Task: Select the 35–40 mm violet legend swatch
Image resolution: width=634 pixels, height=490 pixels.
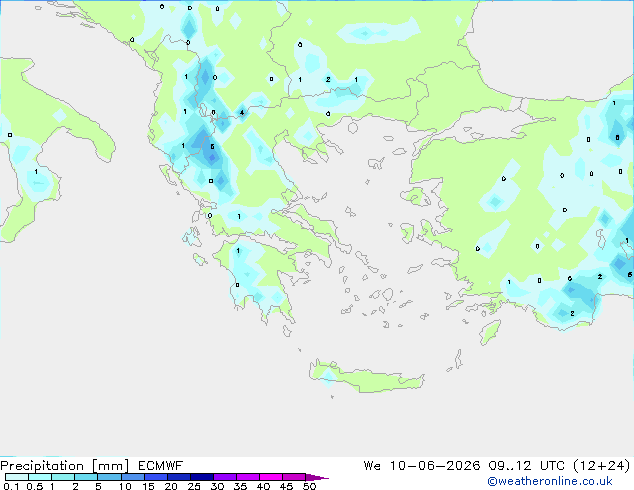Action: point(247,477)
